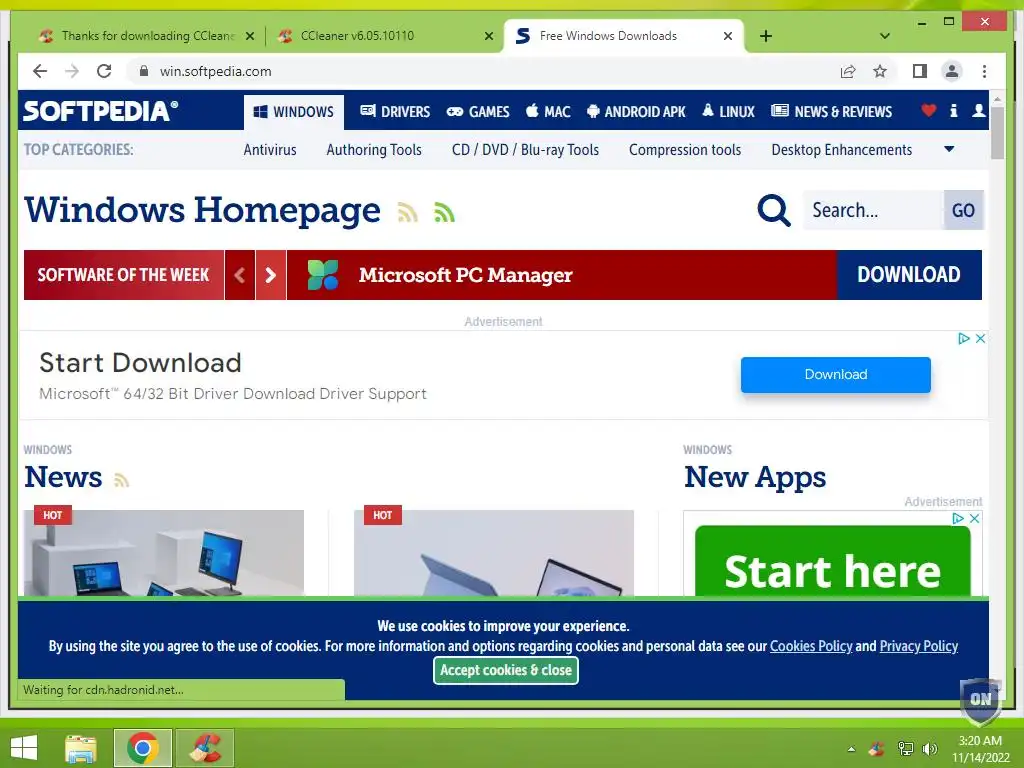Show hidden system tray icons
The width and height of the screenshot is (1024, 768).
[x=851, y=749]
